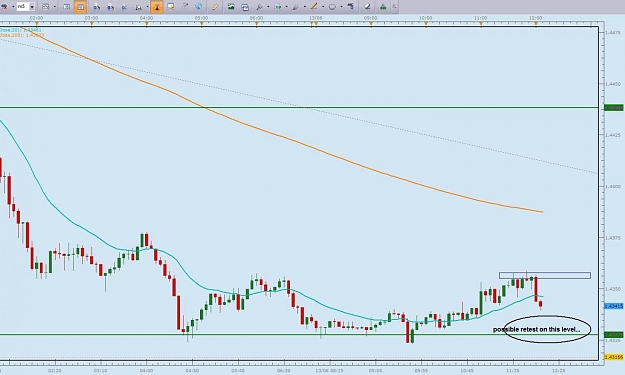Click the green picture snapshot icon
This screenshot has height=375, width=625.
pos(231,6)
